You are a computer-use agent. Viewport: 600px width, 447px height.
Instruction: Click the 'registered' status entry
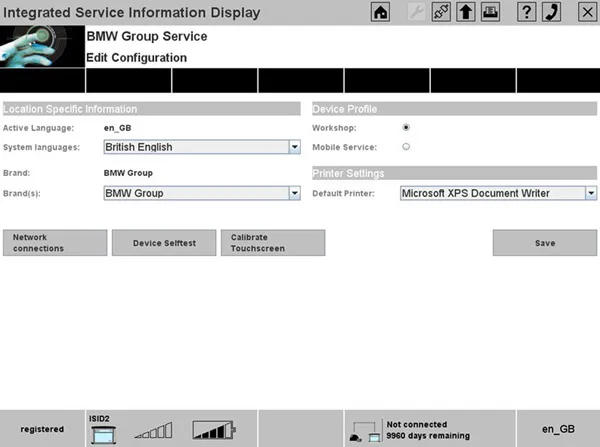[42, 429]
